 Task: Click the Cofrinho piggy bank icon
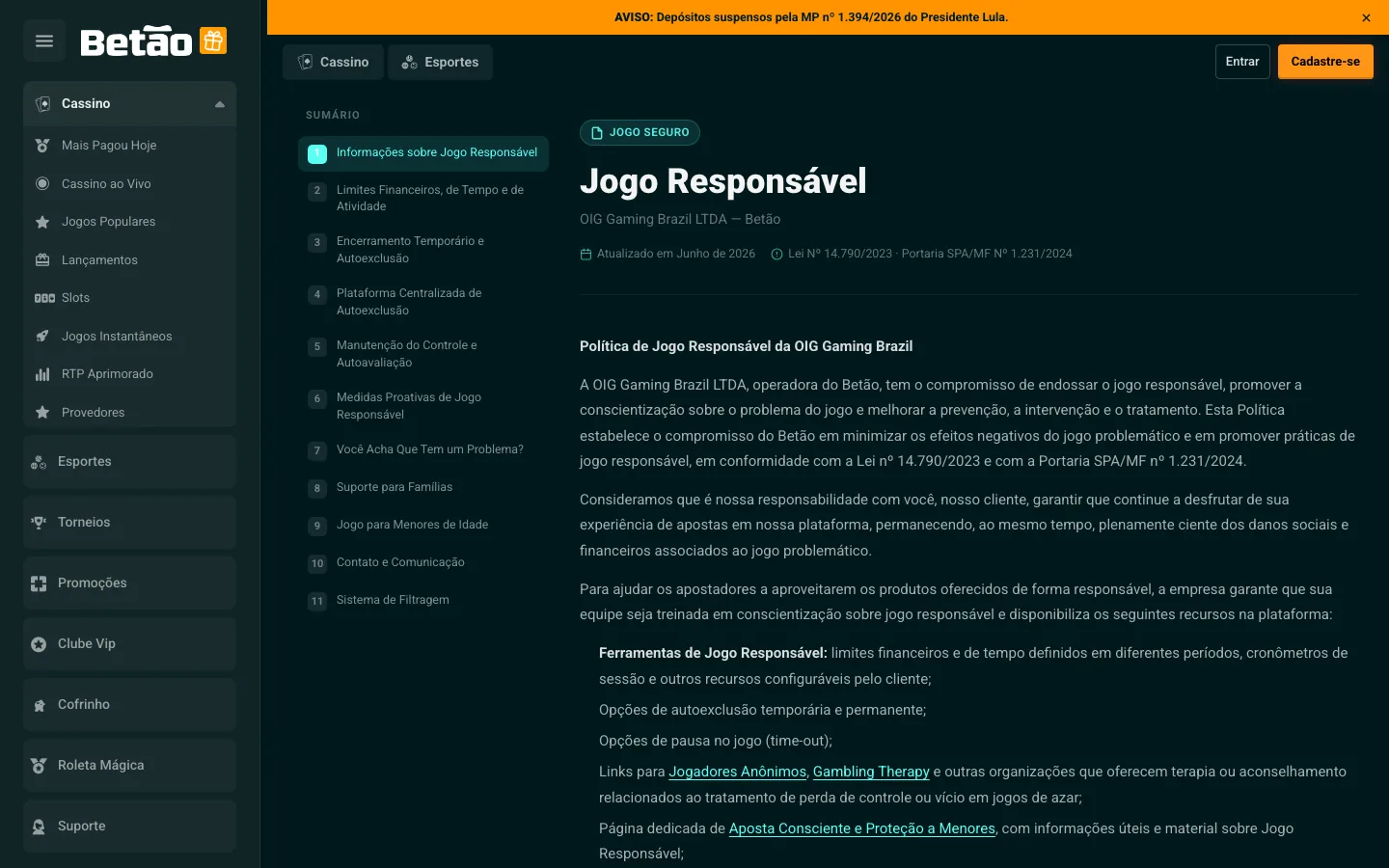click(39, 705)
